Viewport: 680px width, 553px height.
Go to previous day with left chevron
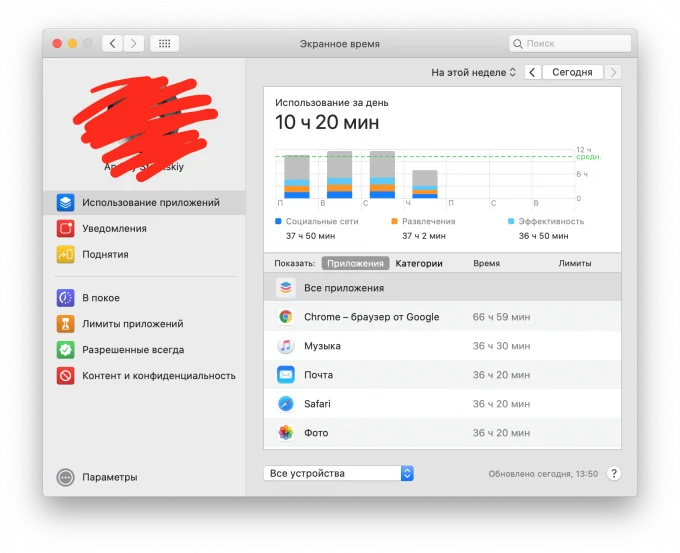533,72
